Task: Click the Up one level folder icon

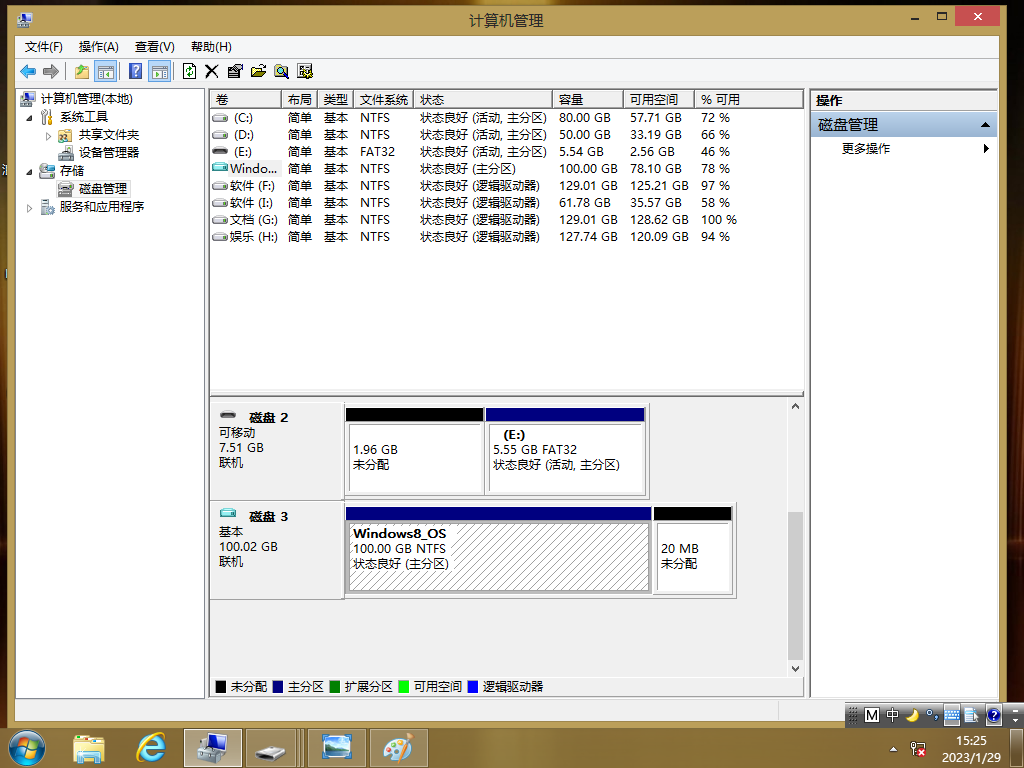Action: (x=82, y=71)
